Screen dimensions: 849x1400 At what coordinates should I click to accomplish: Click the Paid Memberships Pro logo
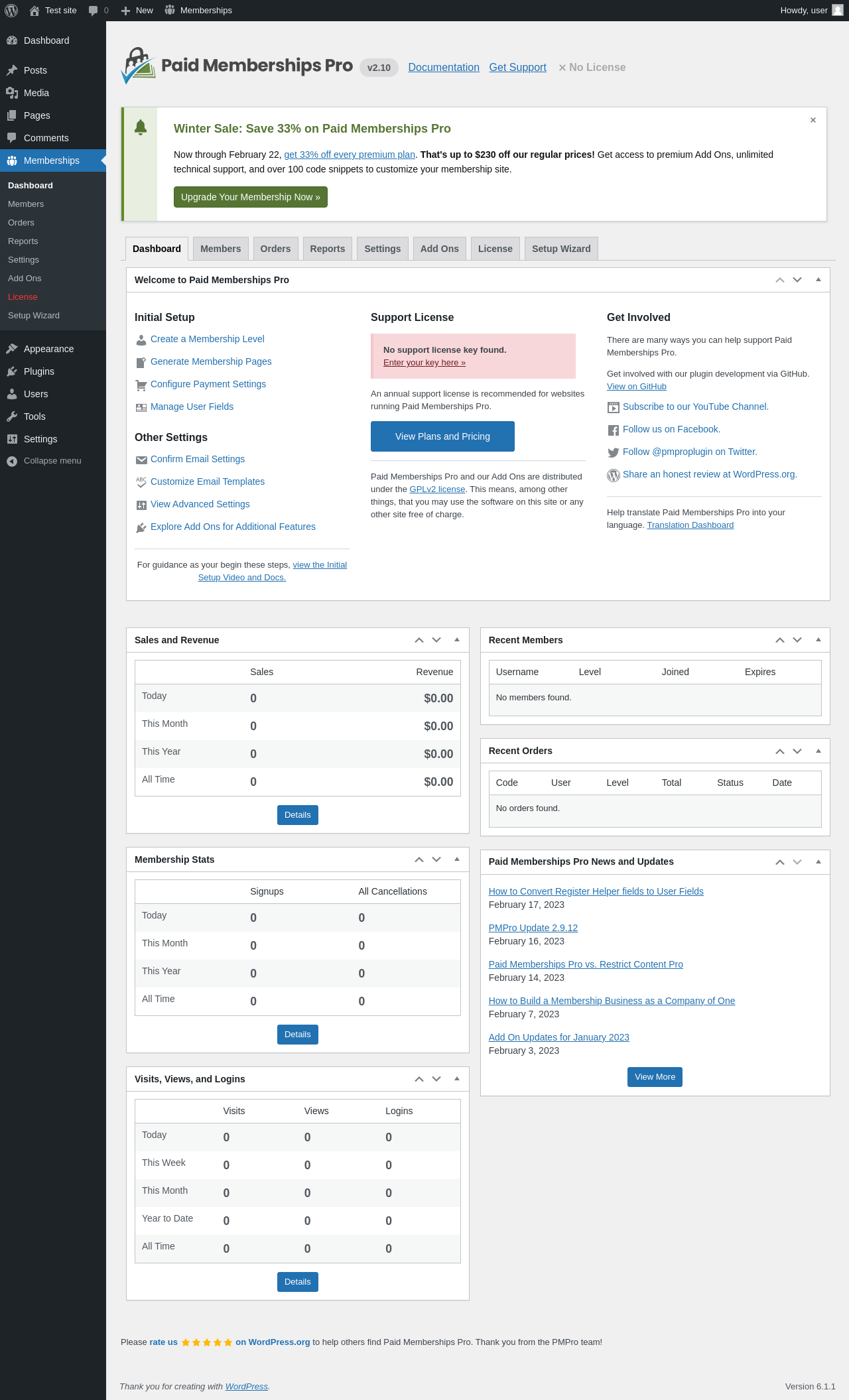coord(237,66)
